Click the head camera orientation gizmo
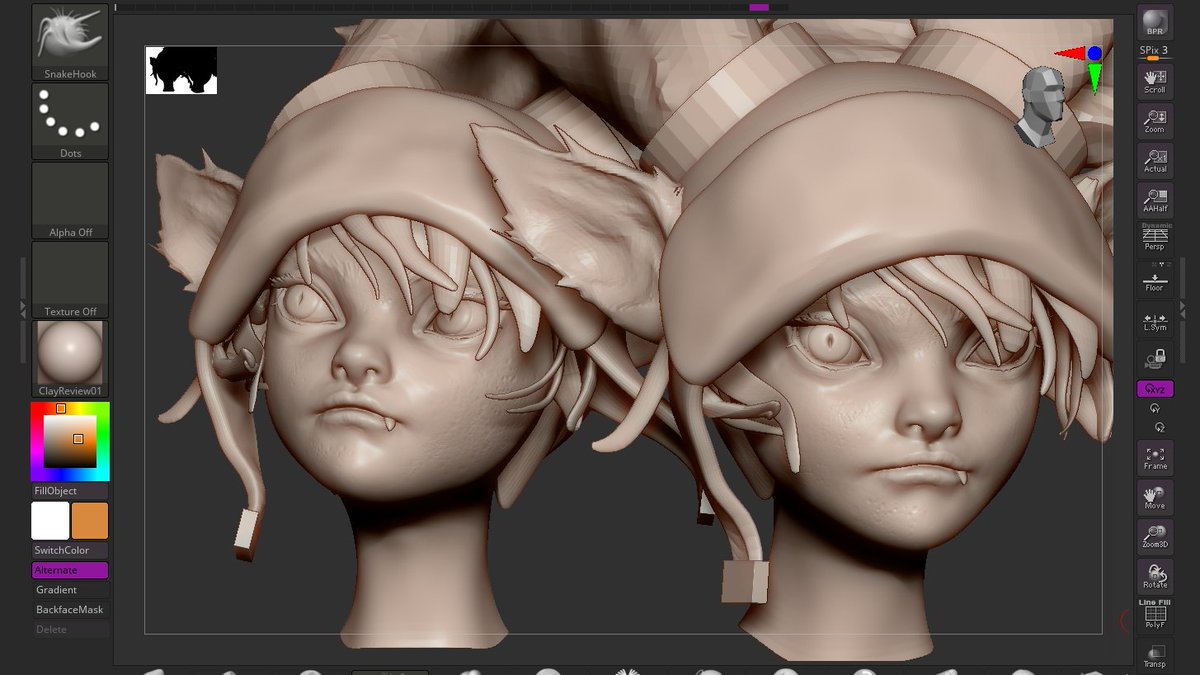The image size is (1200, 675). coord(1040,107)
